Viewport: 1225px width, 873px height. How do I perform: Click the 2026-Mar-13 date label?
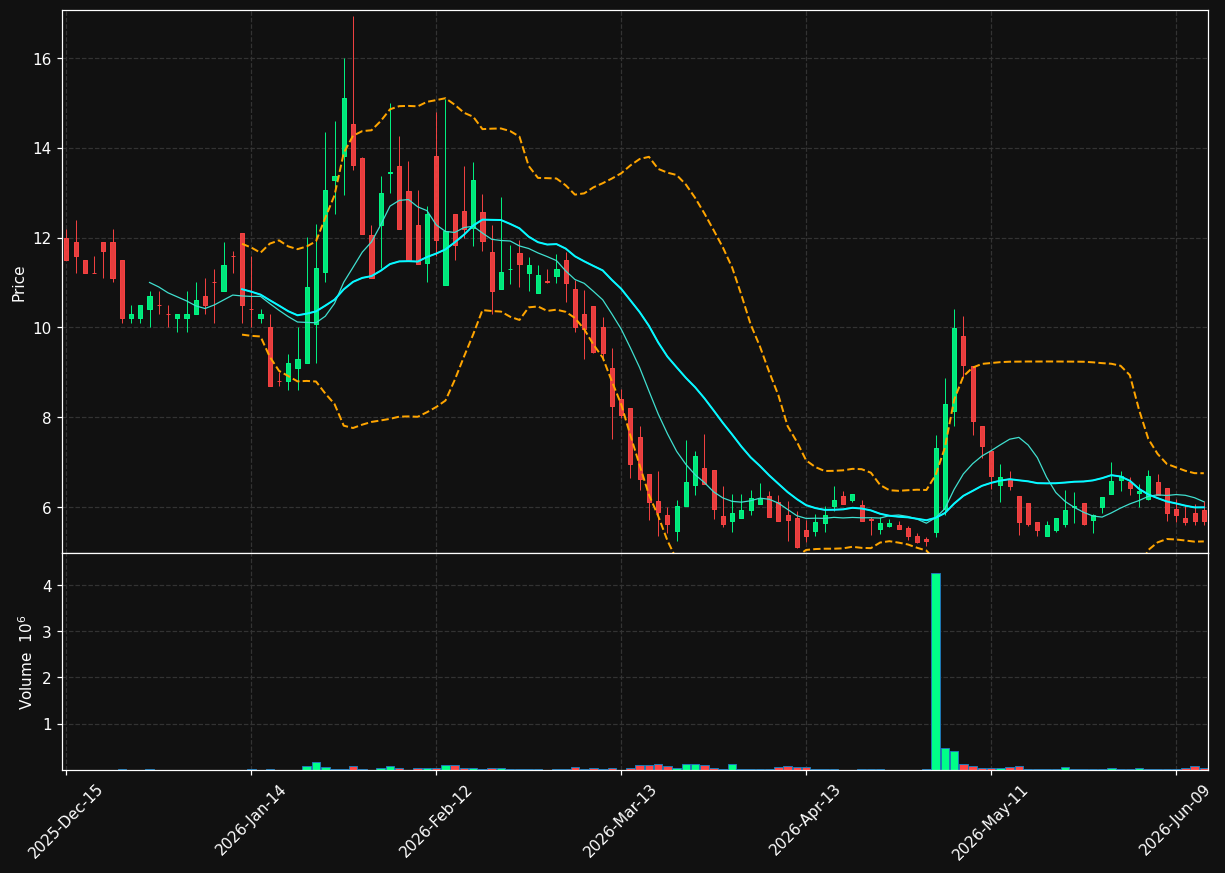pos(621,820)
